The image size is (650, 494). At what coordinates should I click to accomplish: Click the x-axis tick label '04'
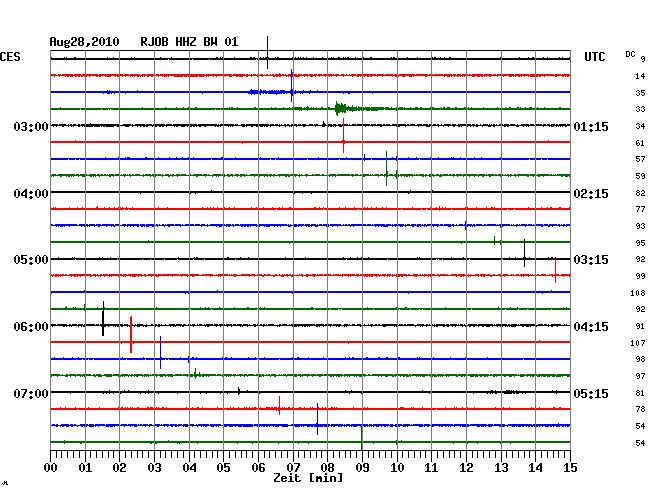click(189, 468)
